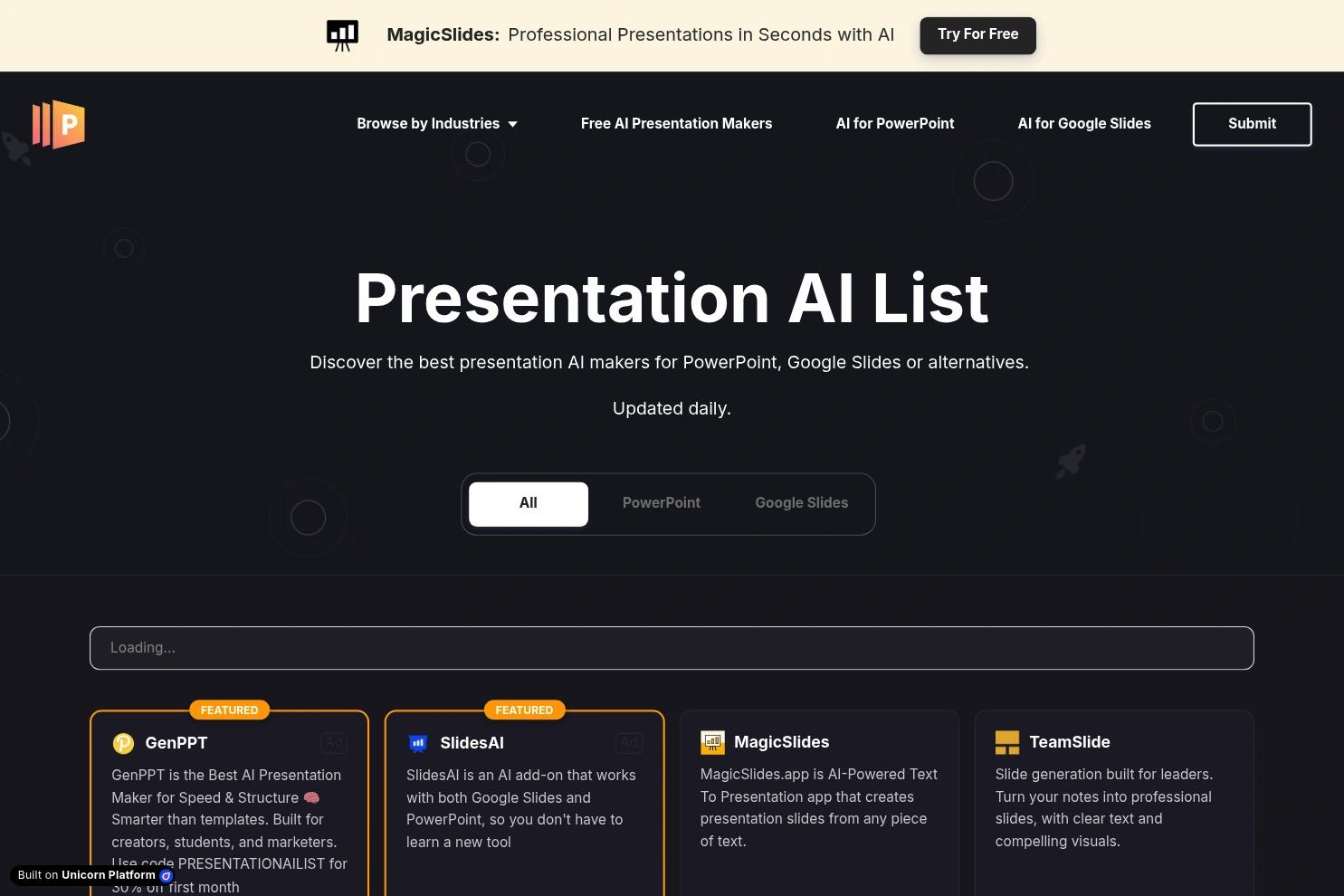Switch to the Google Slides filter
1344x896 pixels.
coord(801,503)
